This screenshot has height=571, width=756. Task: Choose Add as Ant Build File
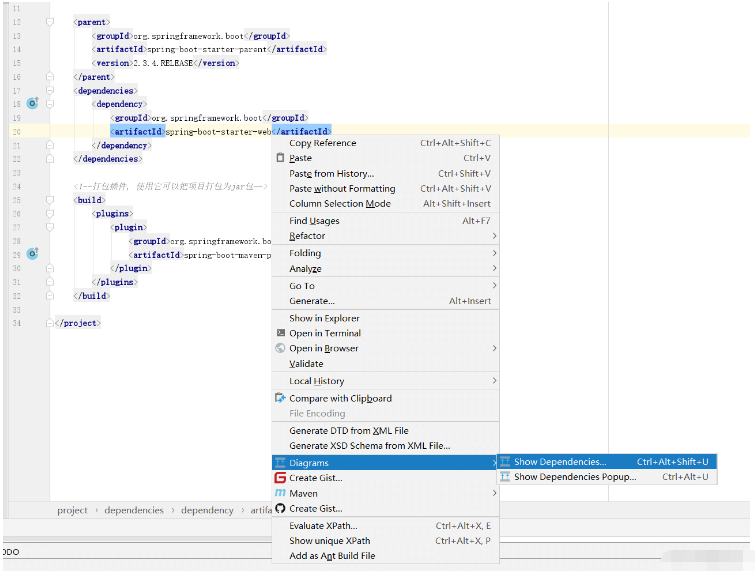click(385, 556)
